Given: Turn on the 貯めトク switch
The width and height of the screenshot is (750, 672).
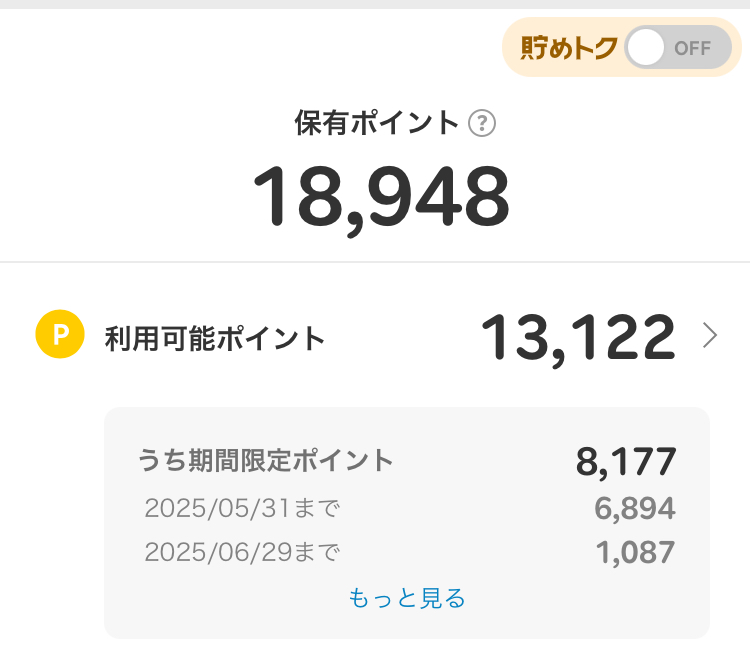Looking at the screenshot, I should pyautogui.click(x=678, y=47).
